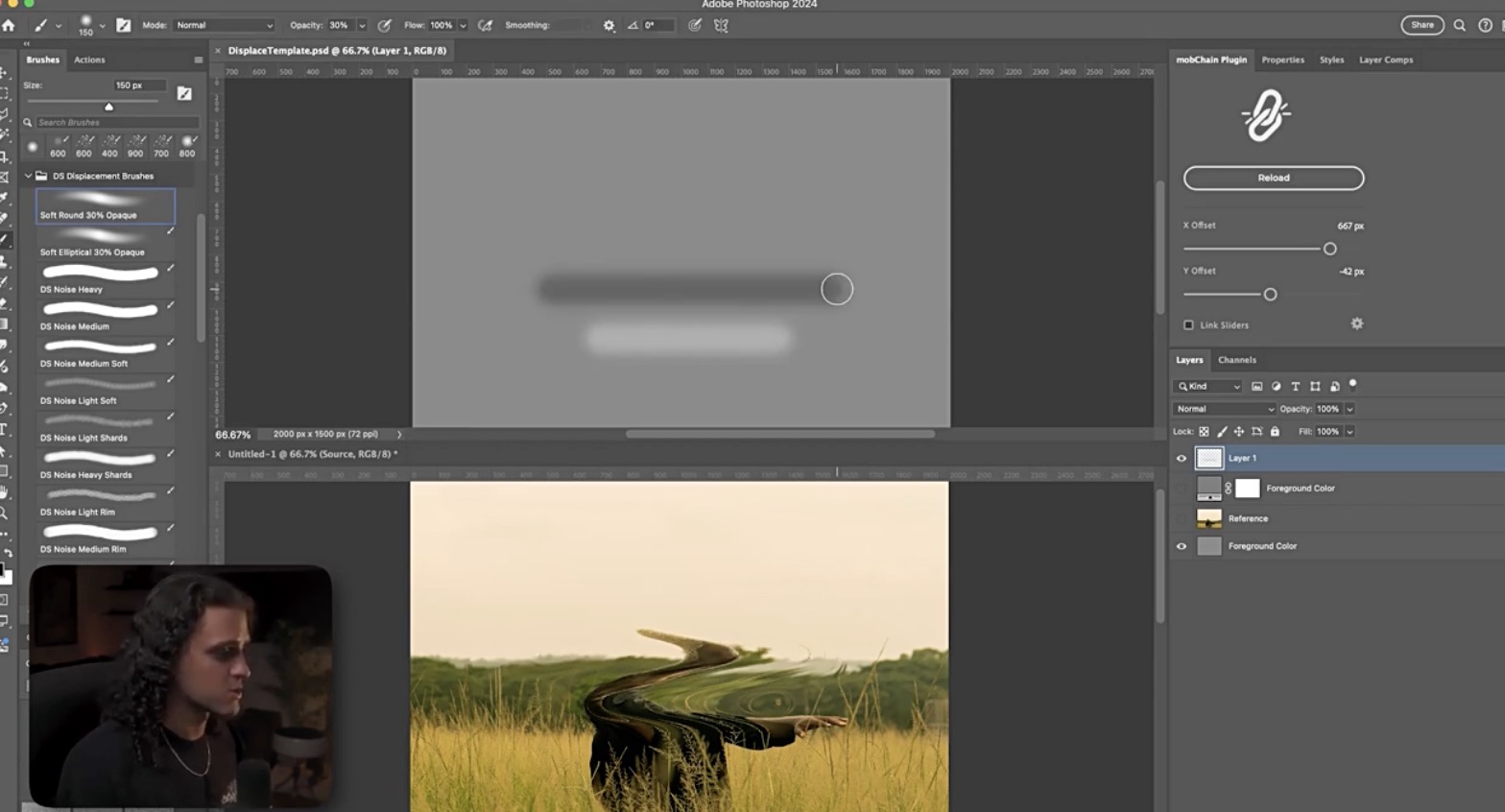Show the Reference layer visibility
This screenshot has height=812, width=1505.
click(x=1182, y=518)
